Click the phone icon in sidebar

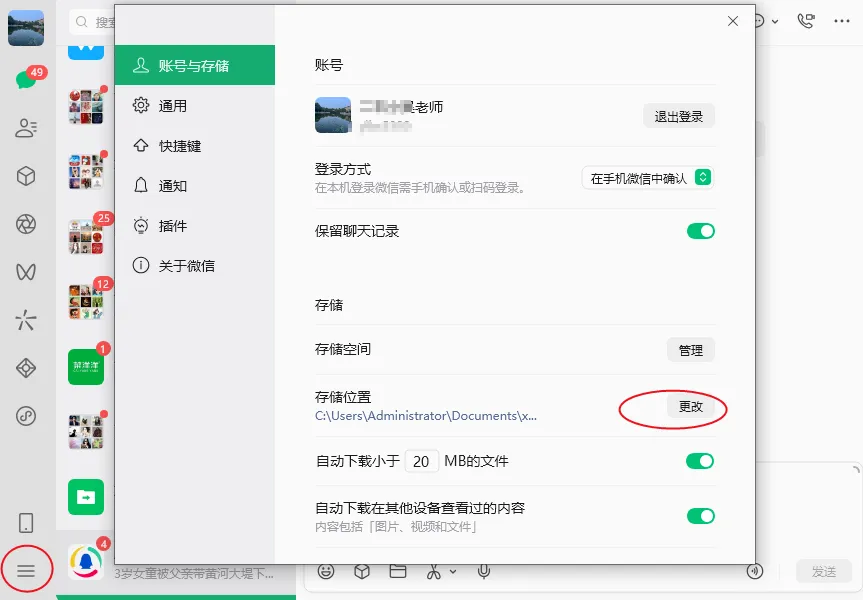coord(26,523)
